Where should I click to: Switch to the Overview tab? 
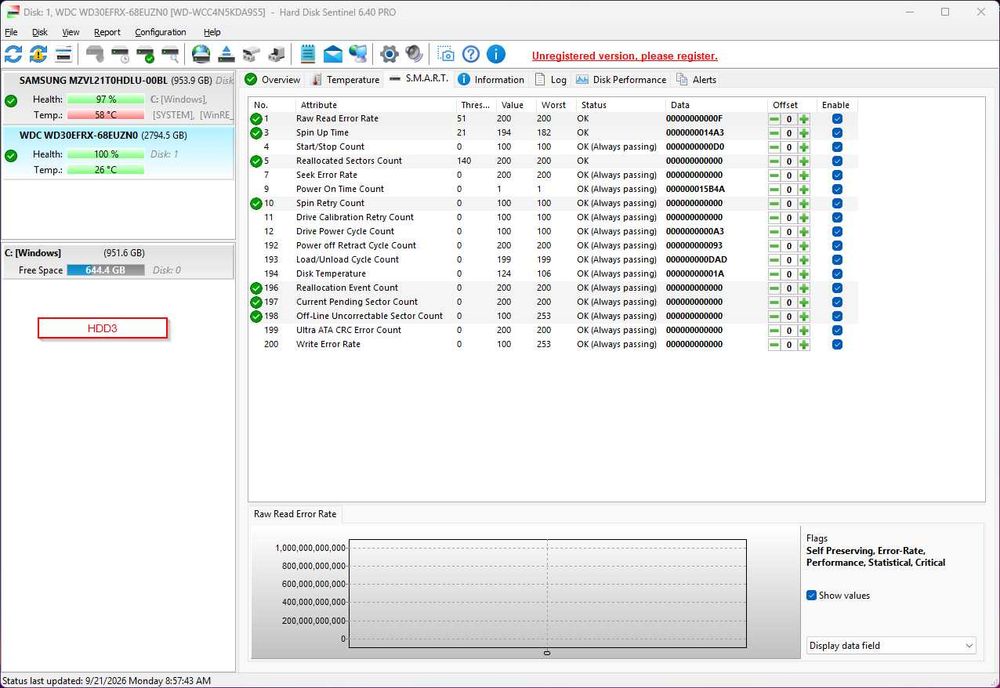point(272,80)
